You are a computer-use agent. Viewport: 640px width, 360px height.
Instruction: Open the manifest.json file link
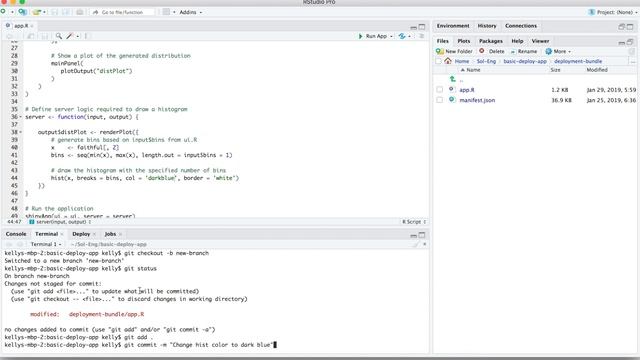pos(477,100)
